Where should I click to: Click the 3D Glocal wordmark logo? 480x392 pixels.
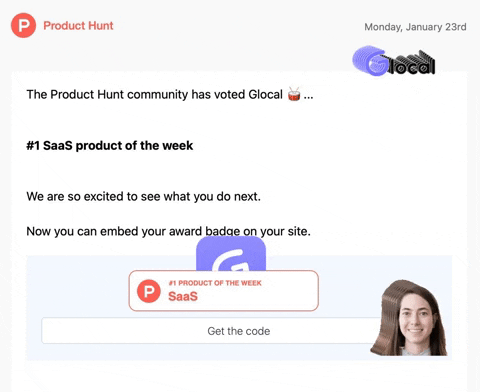point(394,61)
